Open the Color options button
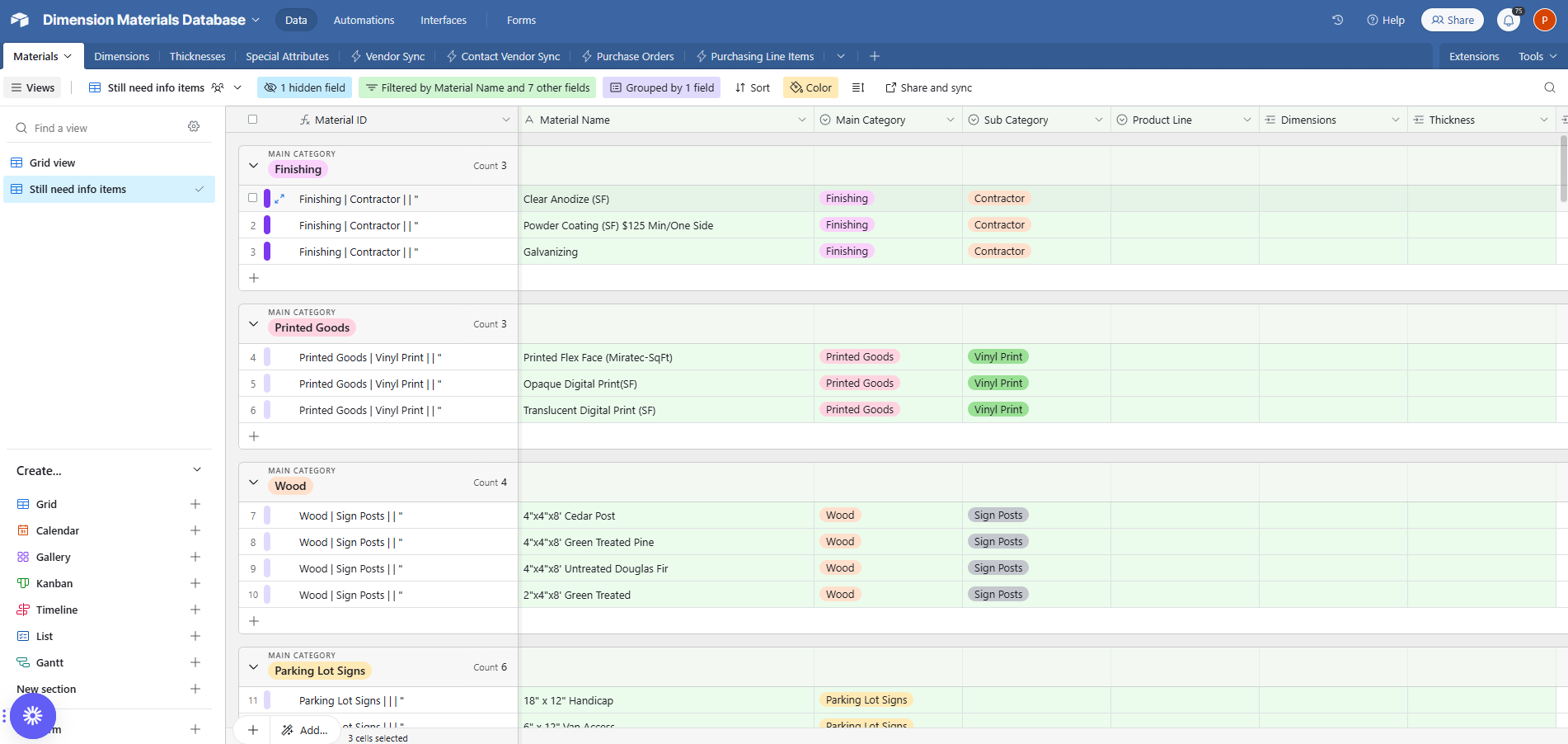This screenshot has width=1568, height=744. click(811, 87)
